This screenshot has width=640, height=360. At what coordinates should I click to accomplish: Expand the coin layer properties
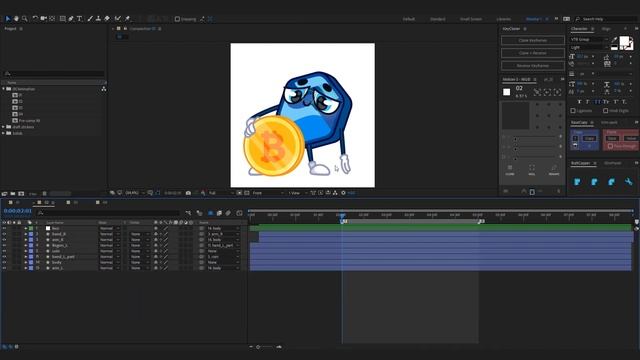[x=26, y=251]
